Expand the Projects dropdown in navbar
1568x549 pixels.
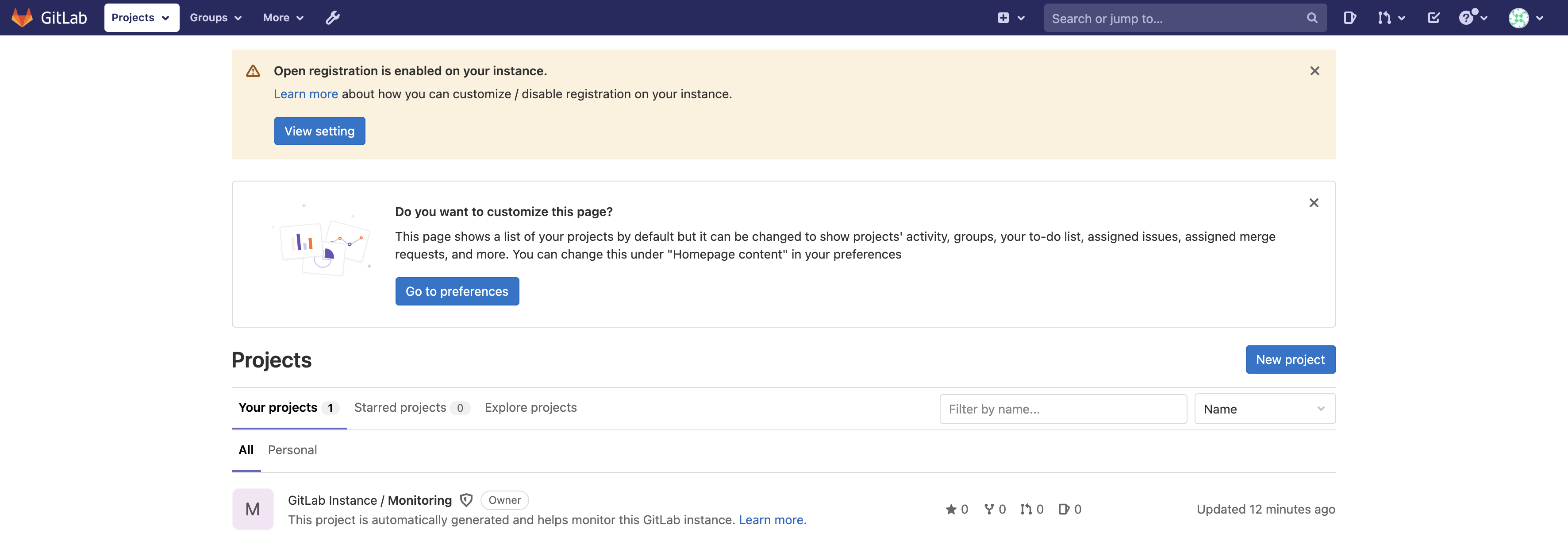[x=141, y=18]
